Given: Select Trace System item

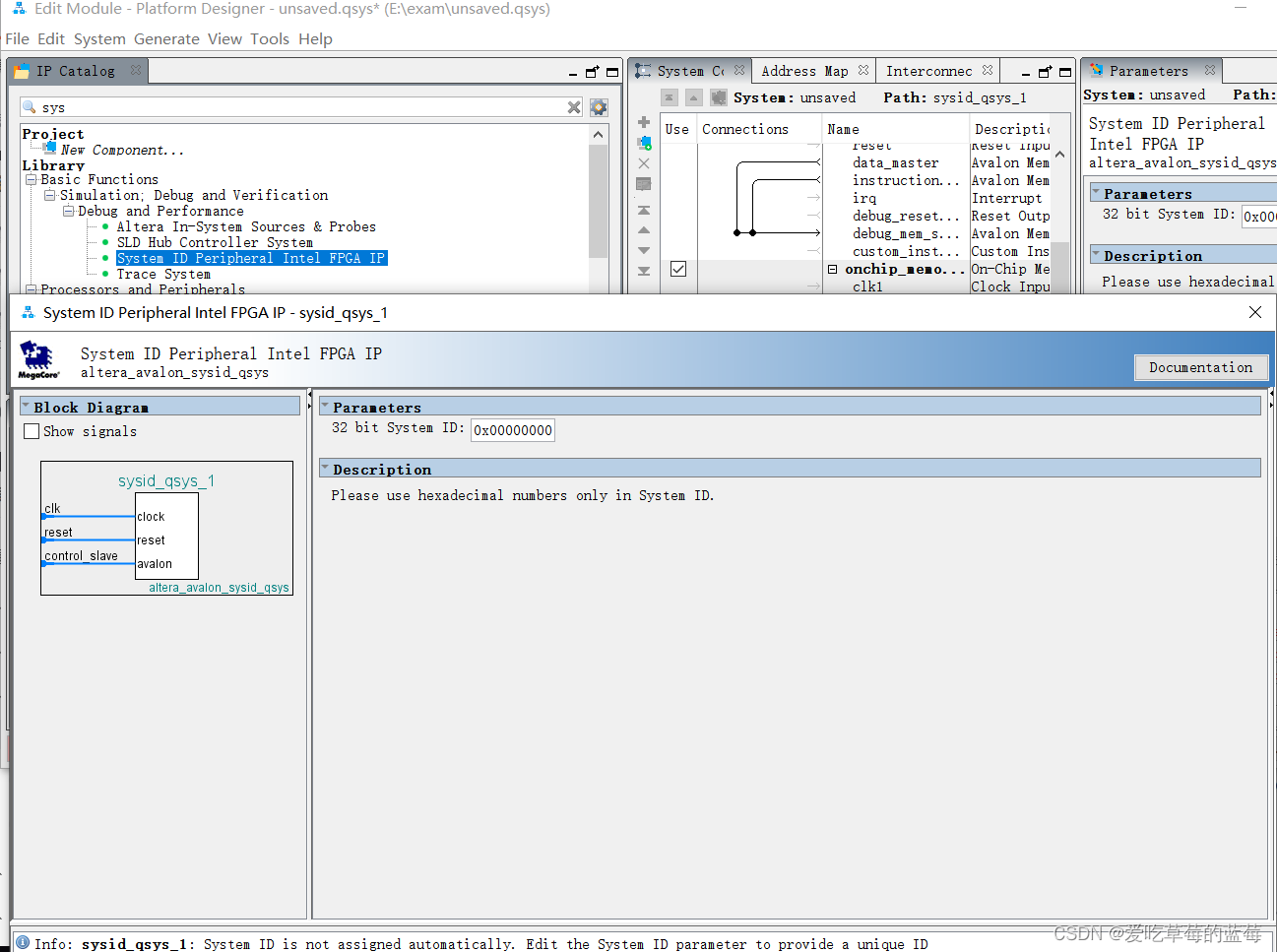Looking at the screenshot, I should pyautogui.click(x=163, y=274).
